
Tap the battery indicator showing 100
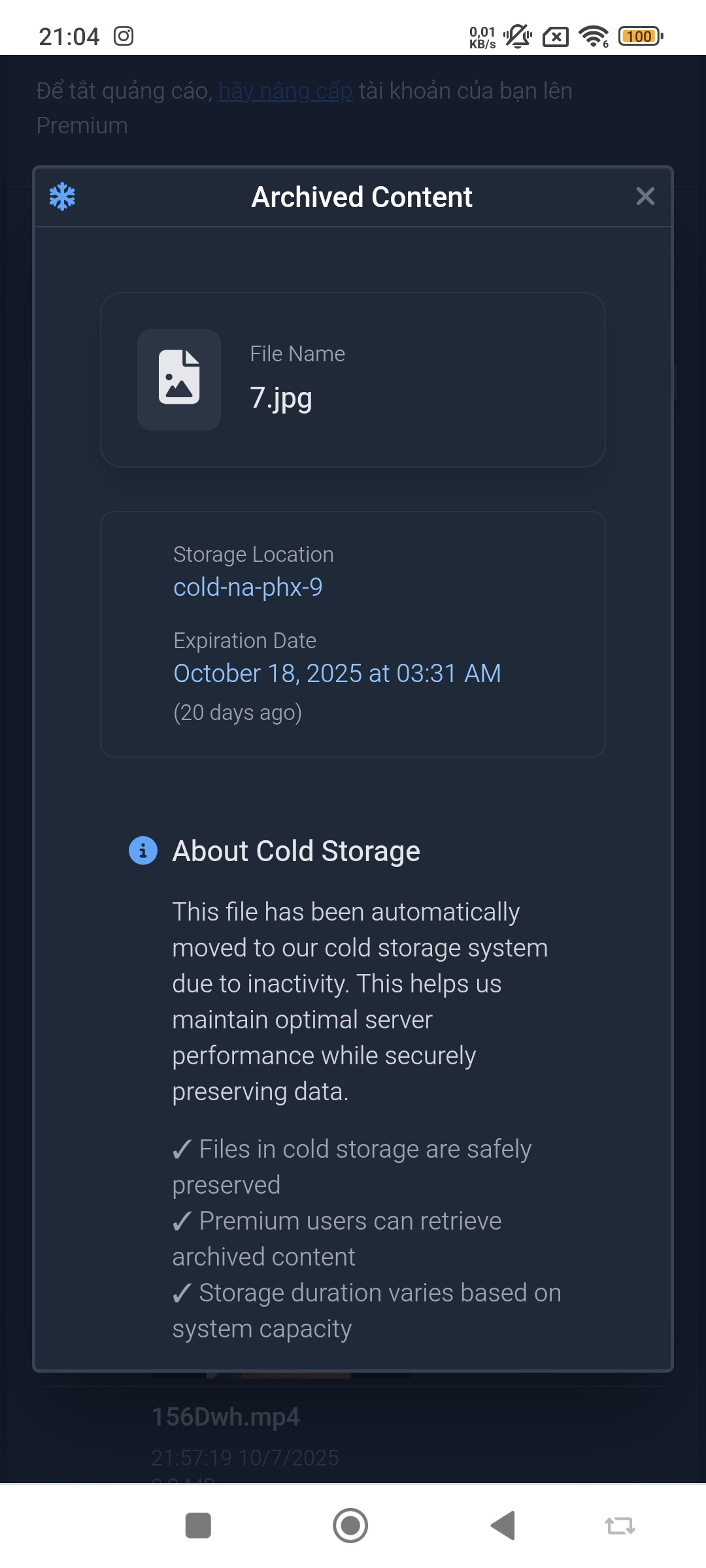pos(640,36)
